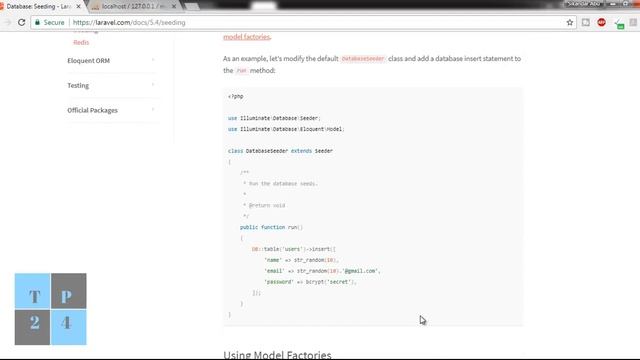640x360 pixels.
Task: Click the Using Model Factories heading
Action: click(x=277, y=354)
